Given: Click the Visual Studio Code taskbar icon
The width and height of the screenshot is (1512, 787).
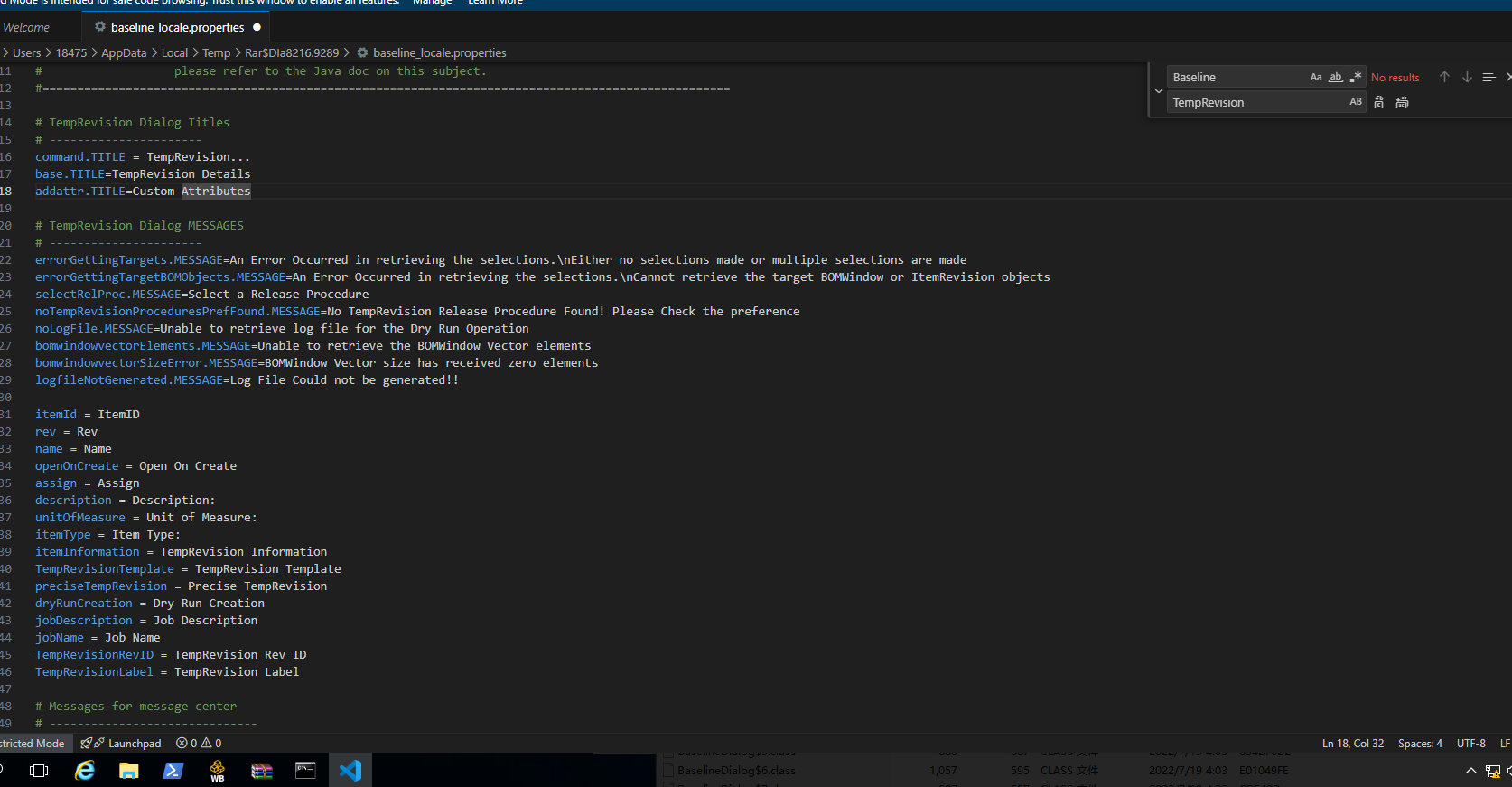Looking at the screenshot, I should pos(350,771).
